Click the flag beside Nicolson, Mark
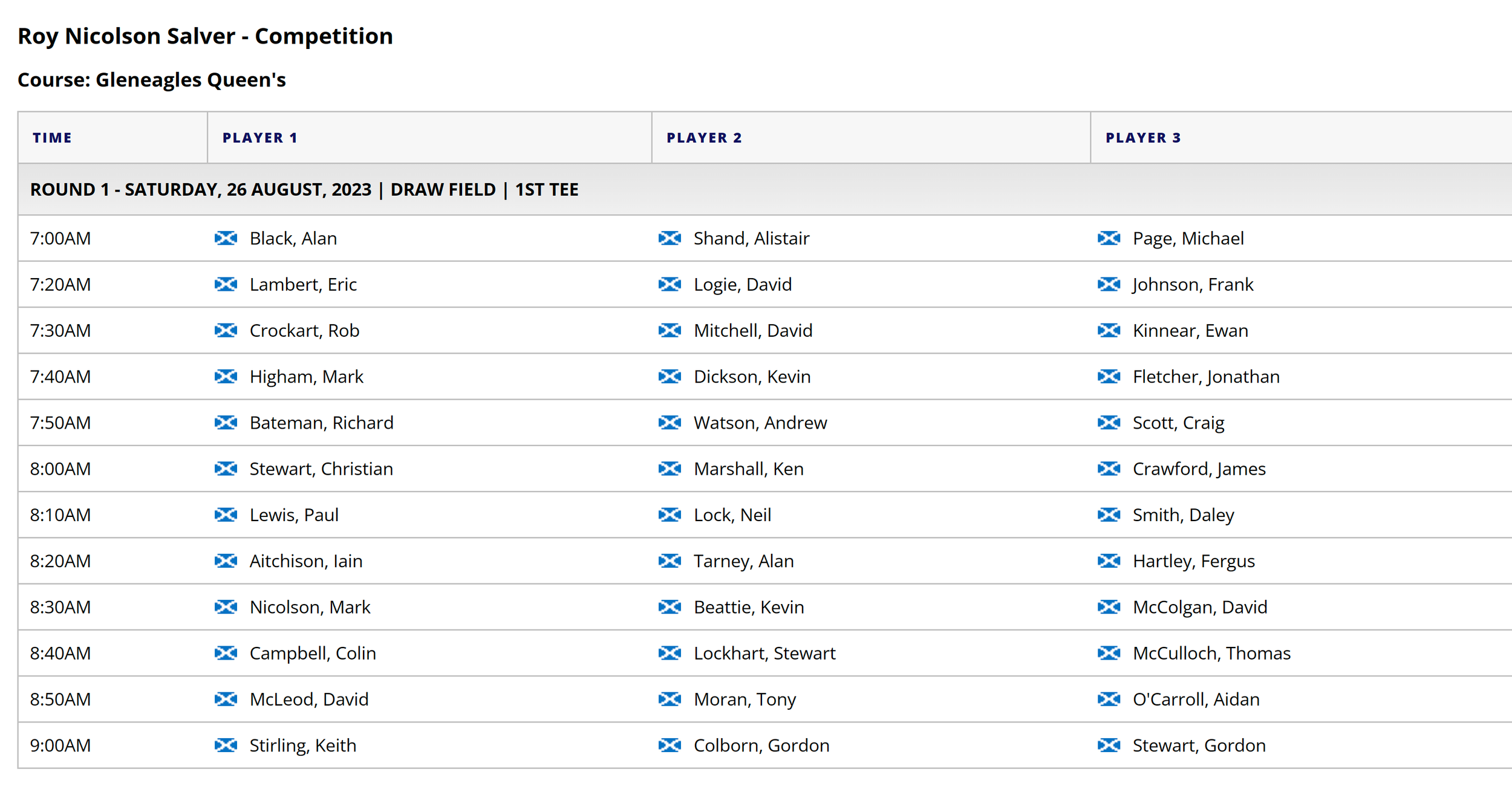The height and width of the screenshot is (789, 1512). [x=226, y=607]
